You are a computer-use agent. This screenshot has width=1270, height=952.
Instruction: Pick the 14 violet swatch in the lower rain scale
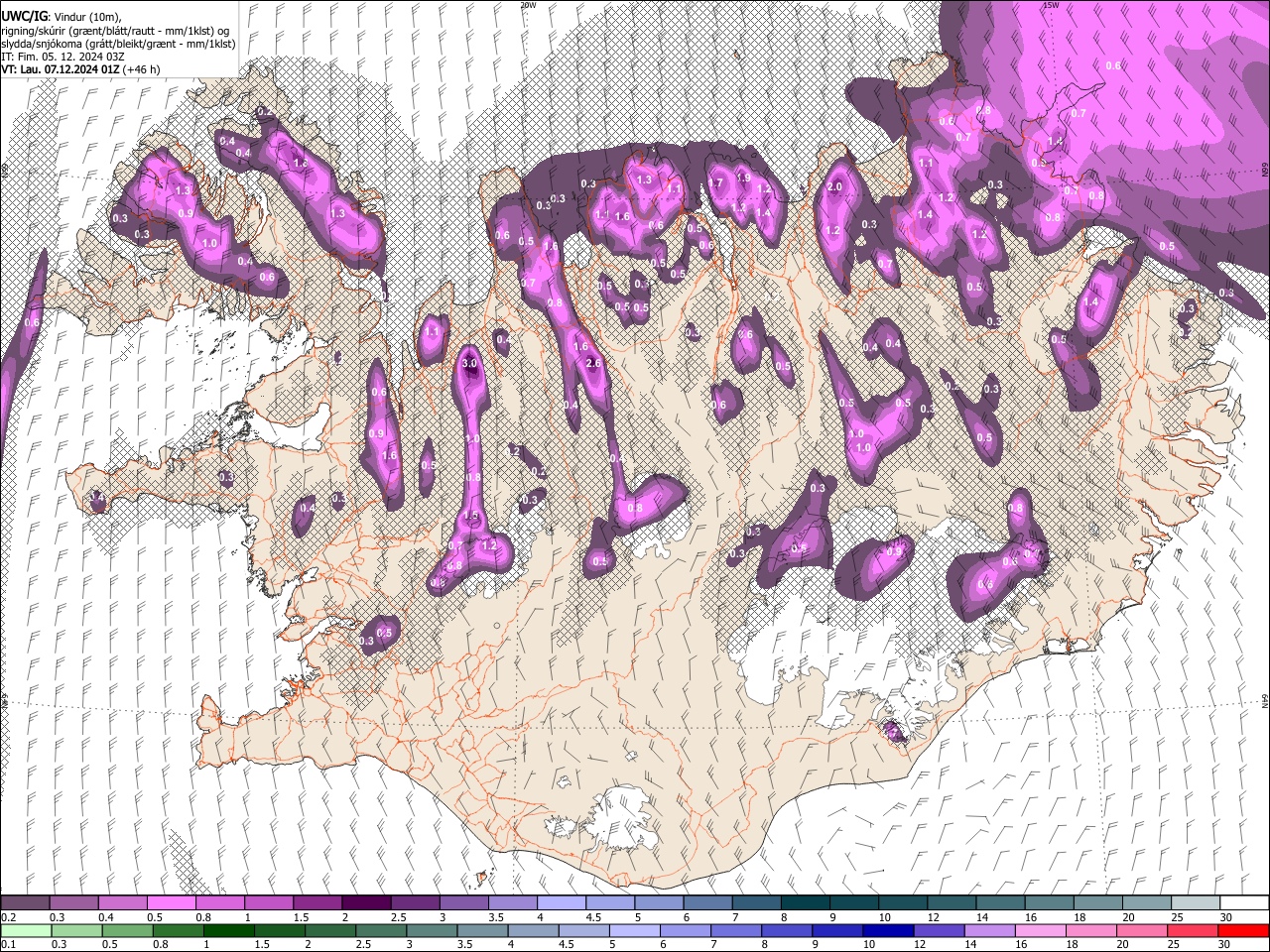point(989,930)
